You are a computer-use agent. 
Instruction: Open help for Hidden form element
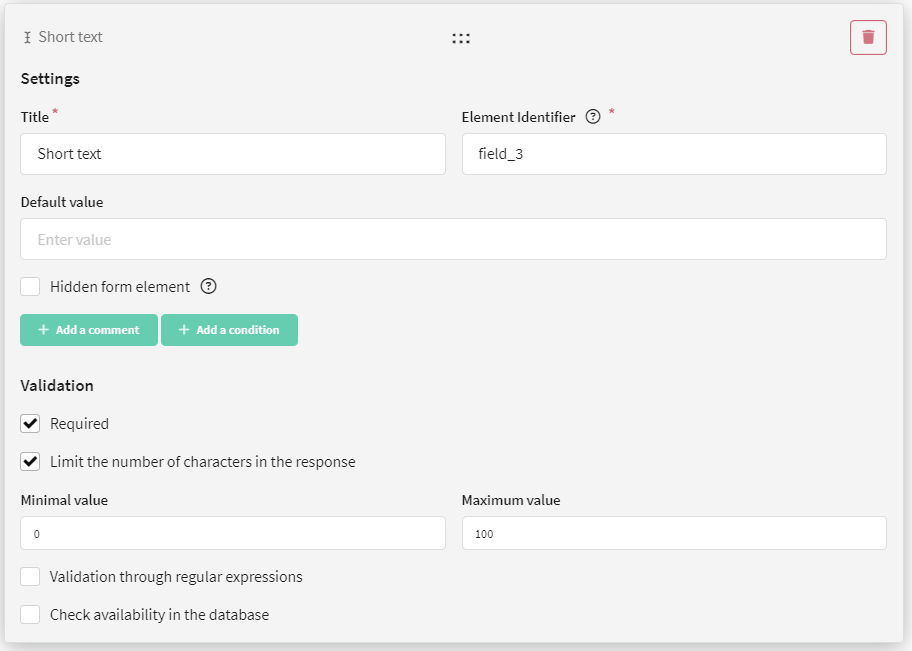click(x=208, y=286)
